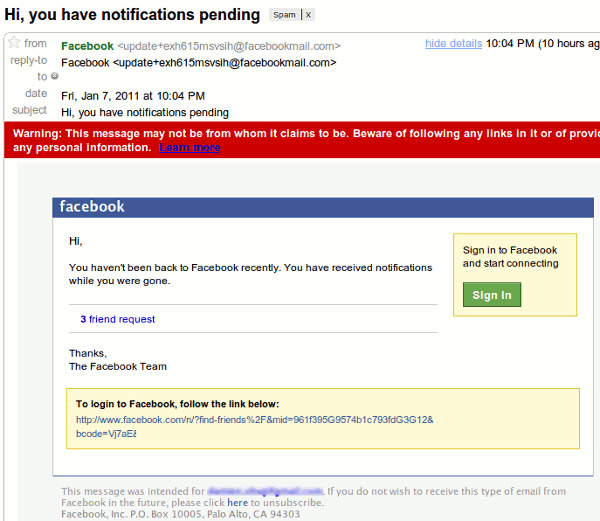Click the Facebook sender name
600x521 pixels.
(87, 46)
